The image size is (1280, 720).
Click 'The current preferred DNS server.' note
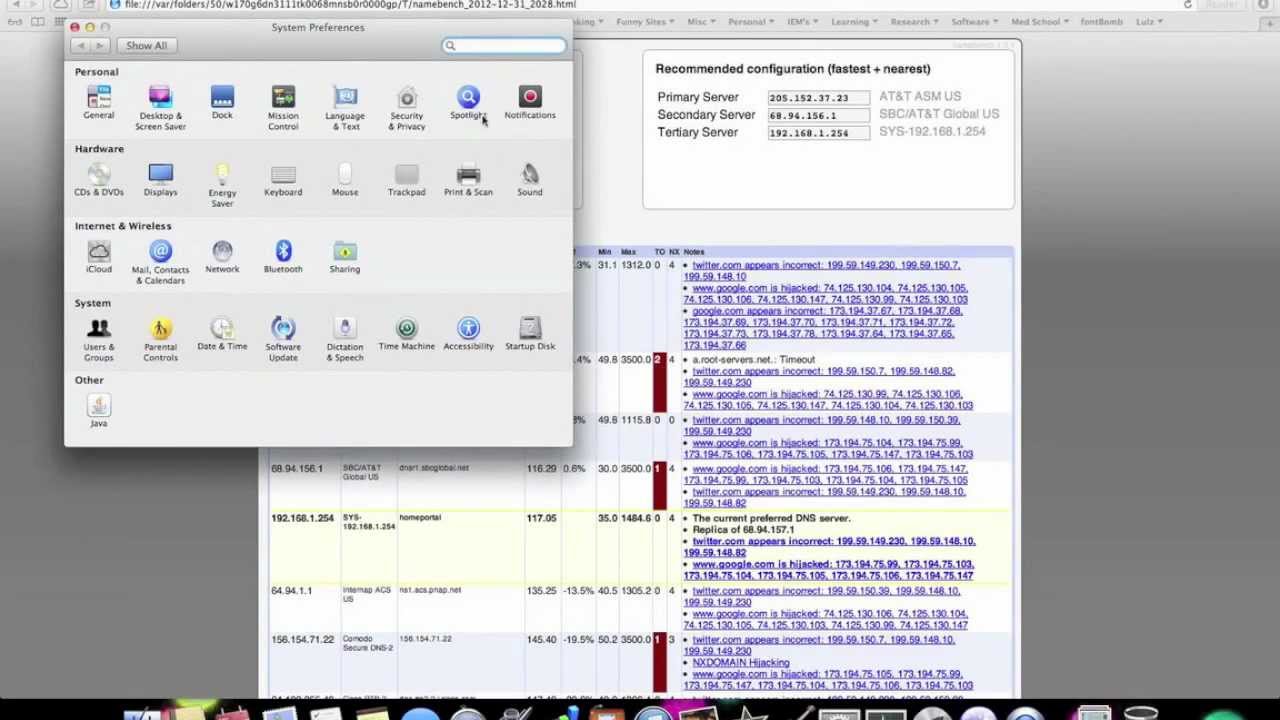point(771,519)
